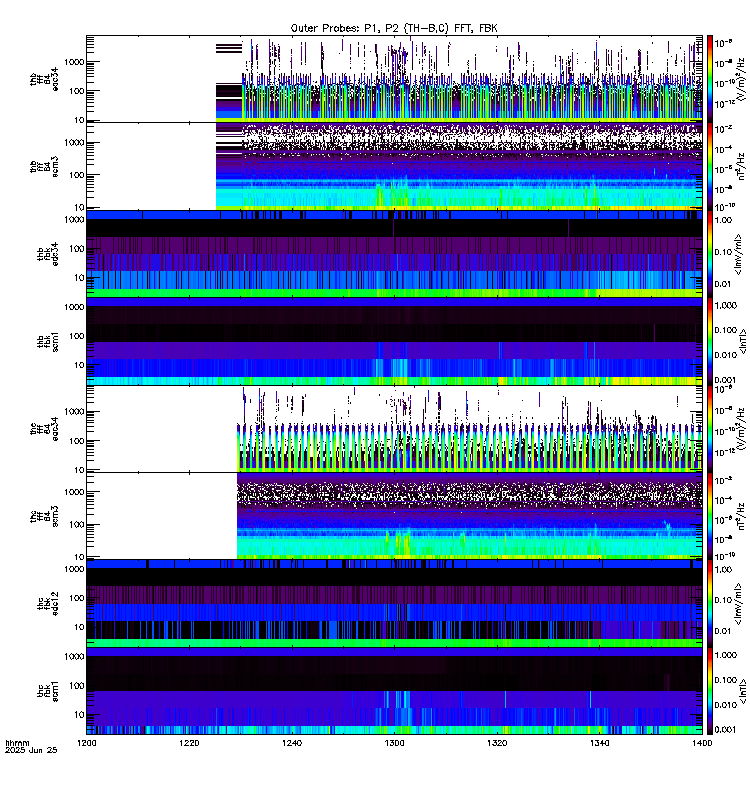Click the 100 y-axis tick of thc edc12 panel
750x800 pixels.
(x=77, y=598)
